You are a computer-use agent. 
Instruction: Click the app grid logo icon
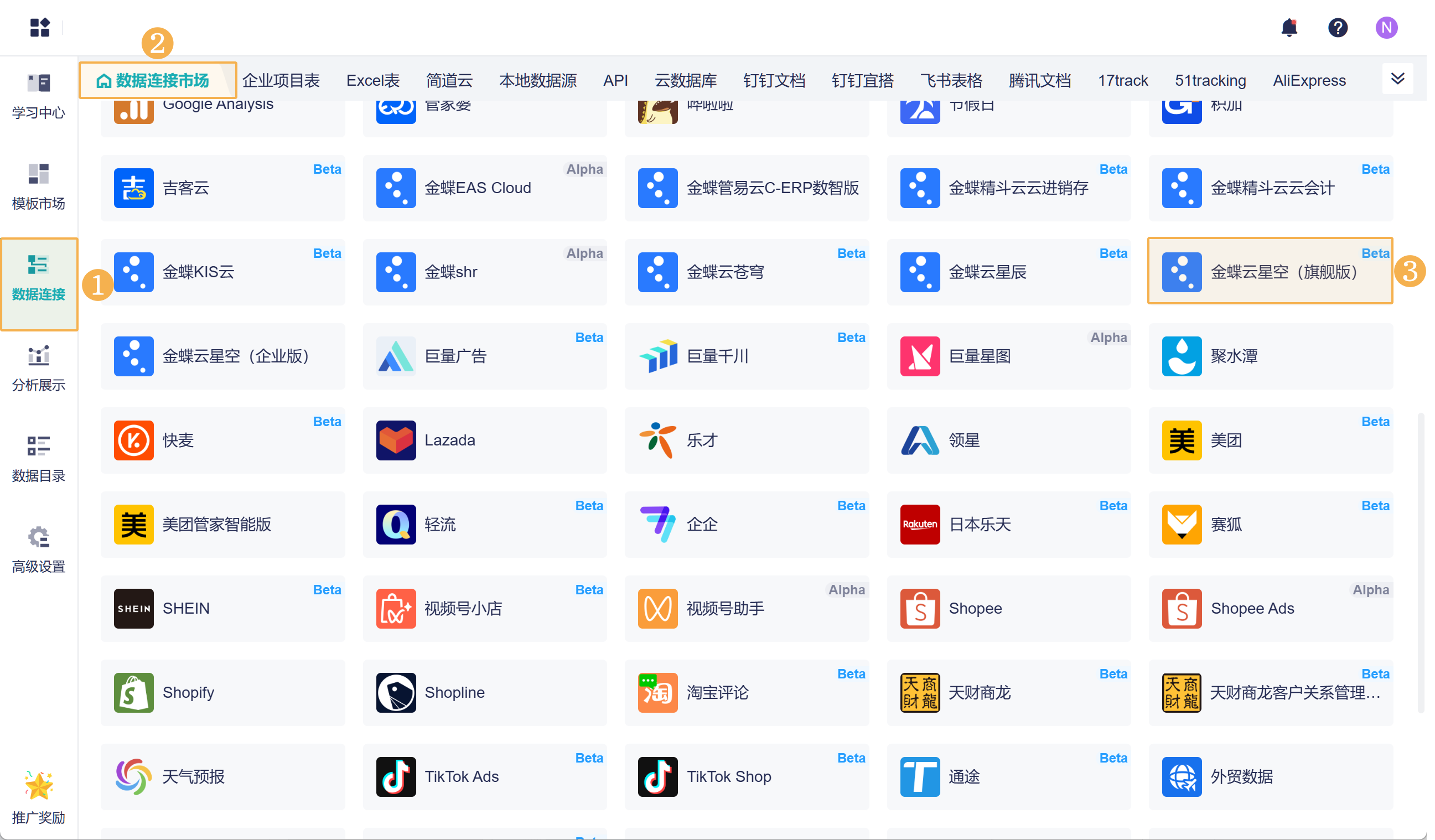pos(40,27)
